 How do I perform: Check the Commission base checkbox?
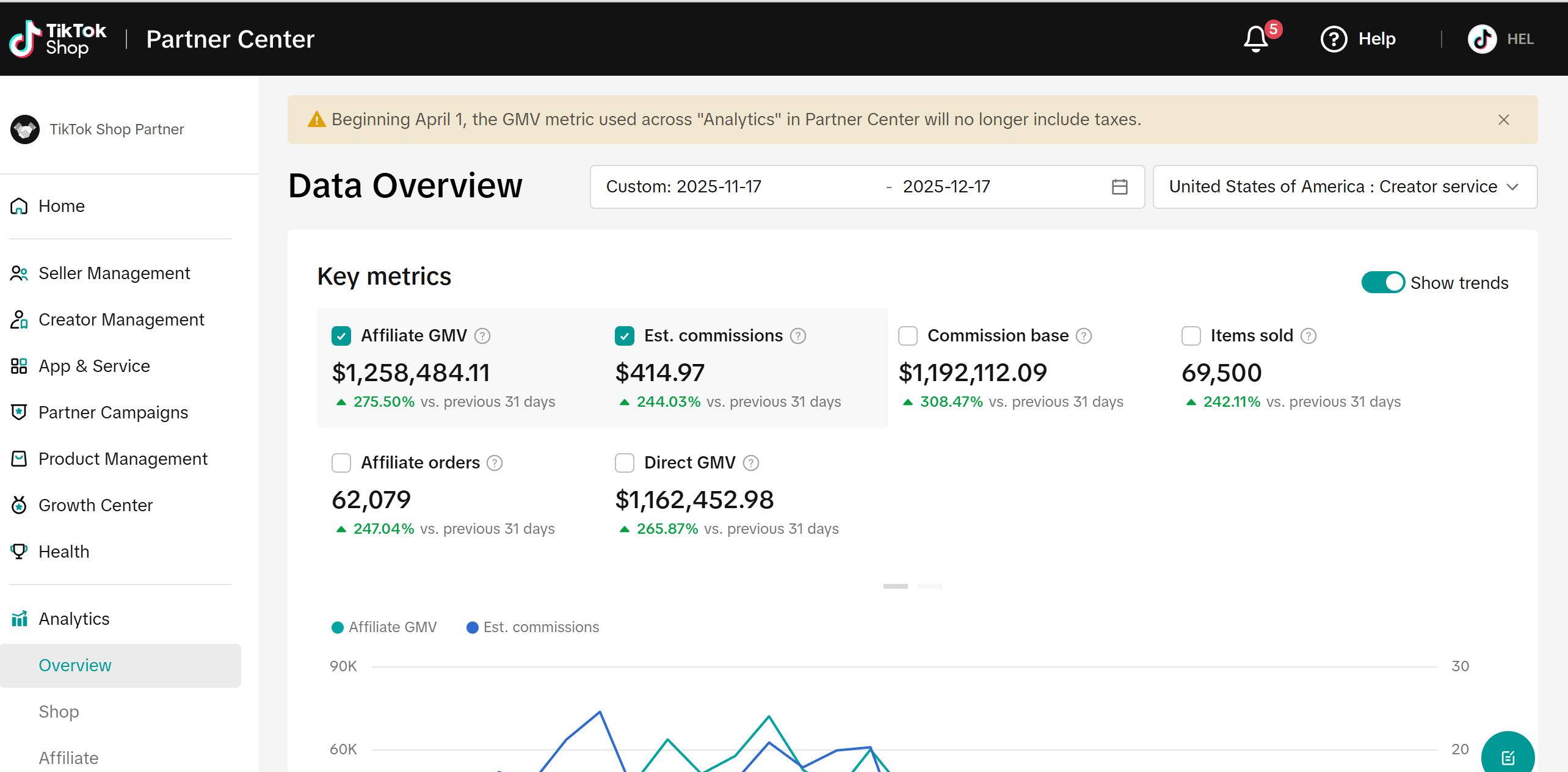tap(908, 336)
